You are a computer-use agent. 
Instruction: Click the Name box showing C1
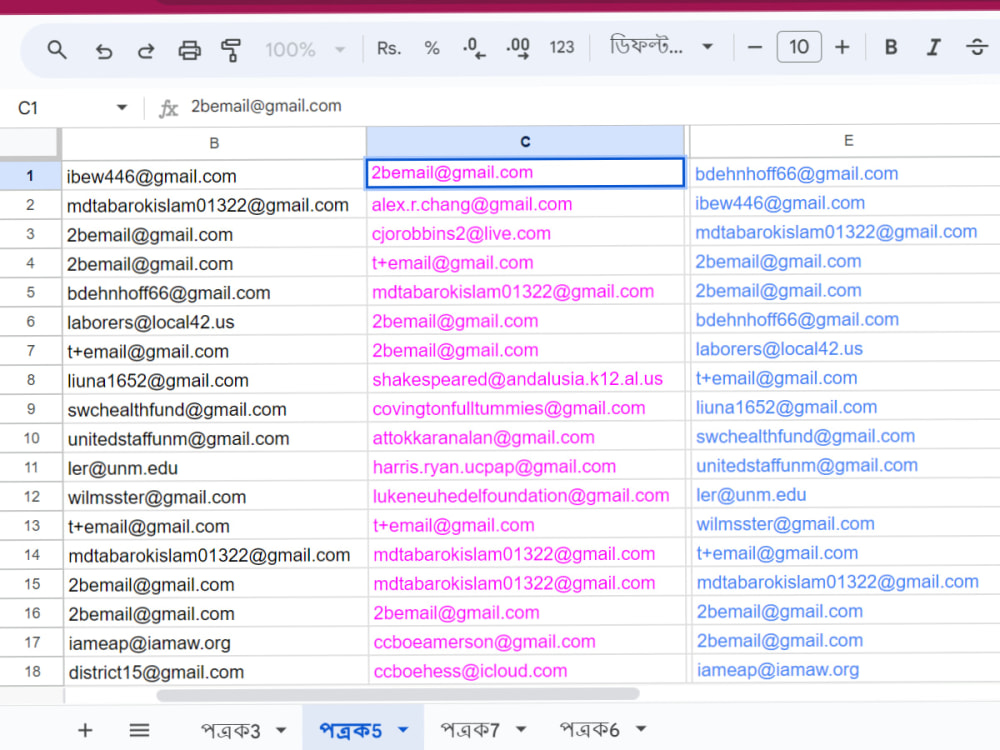point(61,108)
